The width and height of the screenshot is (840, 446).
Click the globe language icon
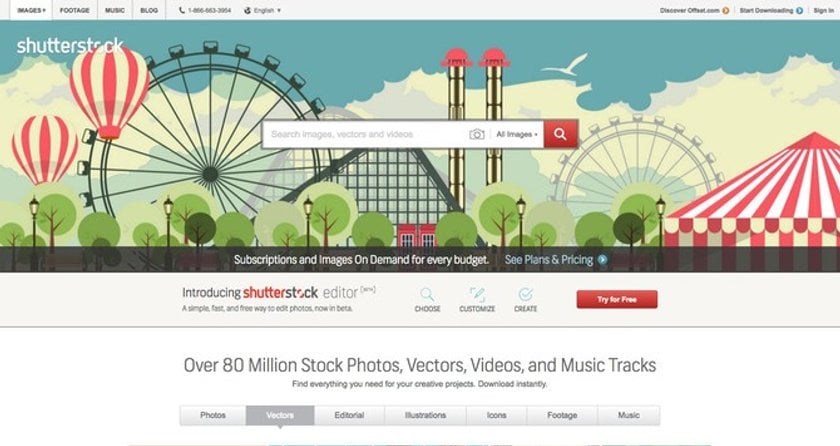click(247, 10)
